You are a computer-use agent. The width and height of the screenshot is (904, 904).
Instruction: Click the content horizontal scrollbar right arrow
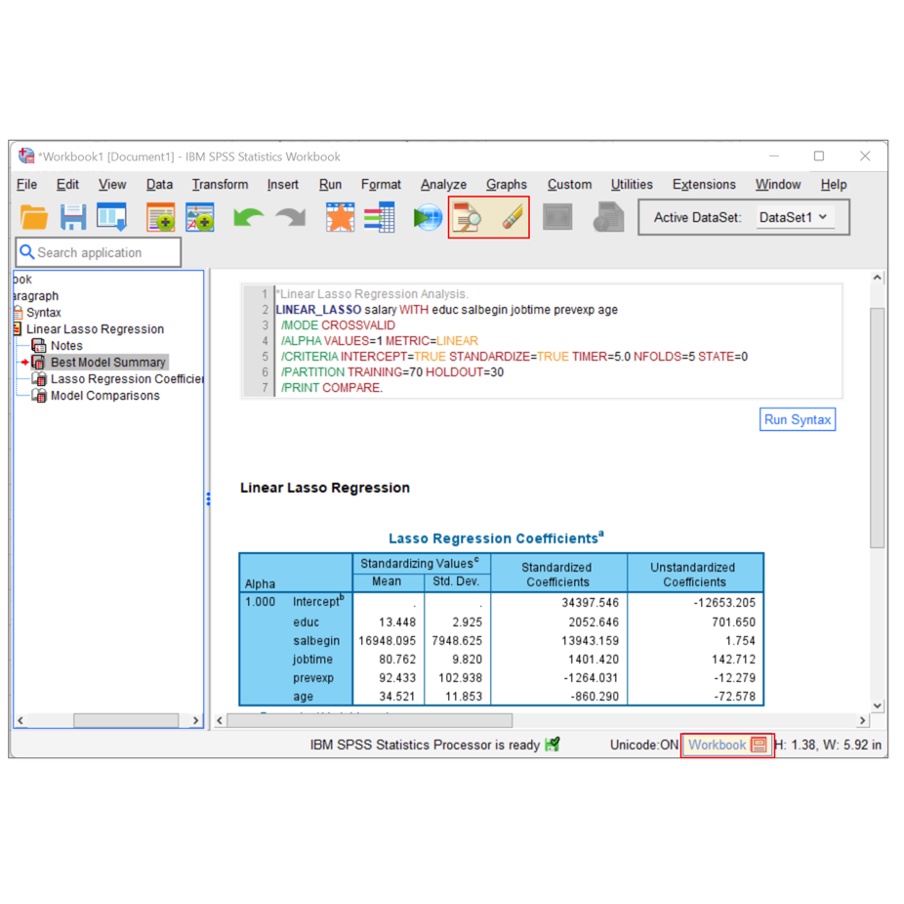(862, 720)
